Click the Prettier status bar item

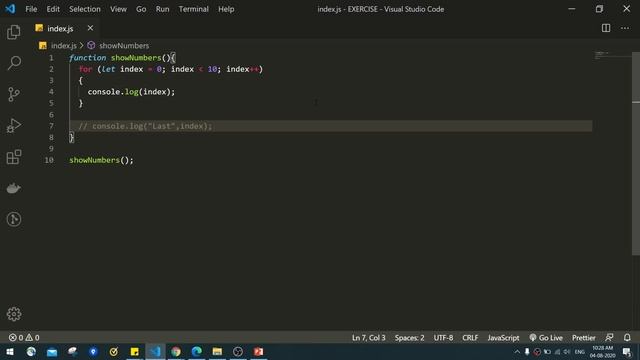(584, 338)
